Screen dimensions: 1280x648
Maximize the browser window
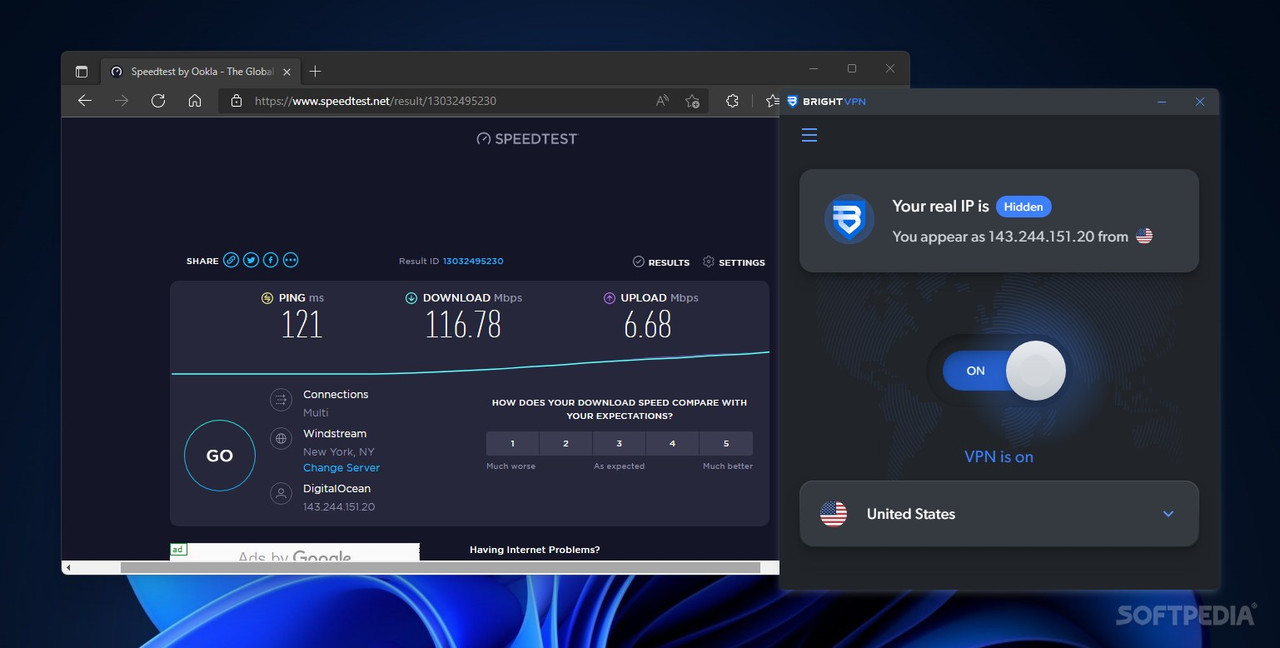(x=852, y=69)
